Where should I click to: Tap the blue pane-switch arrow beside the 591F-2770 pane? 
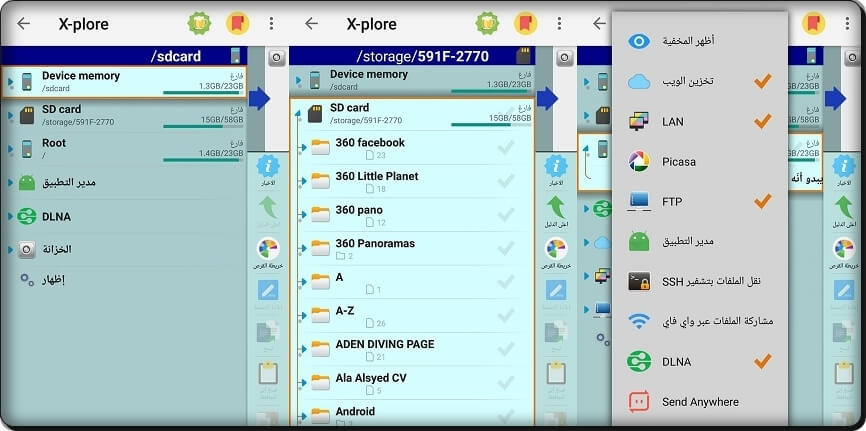pos(547,98)
